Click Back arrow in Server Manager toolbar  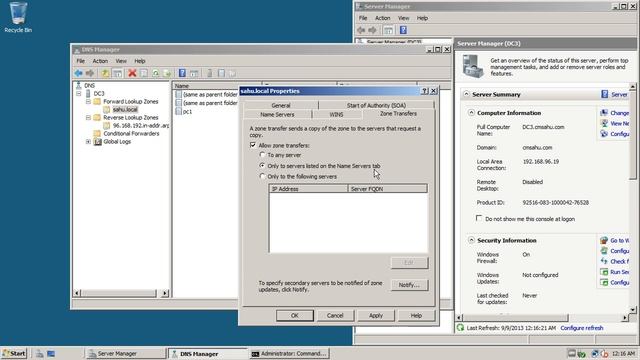(x=361, y=30)
